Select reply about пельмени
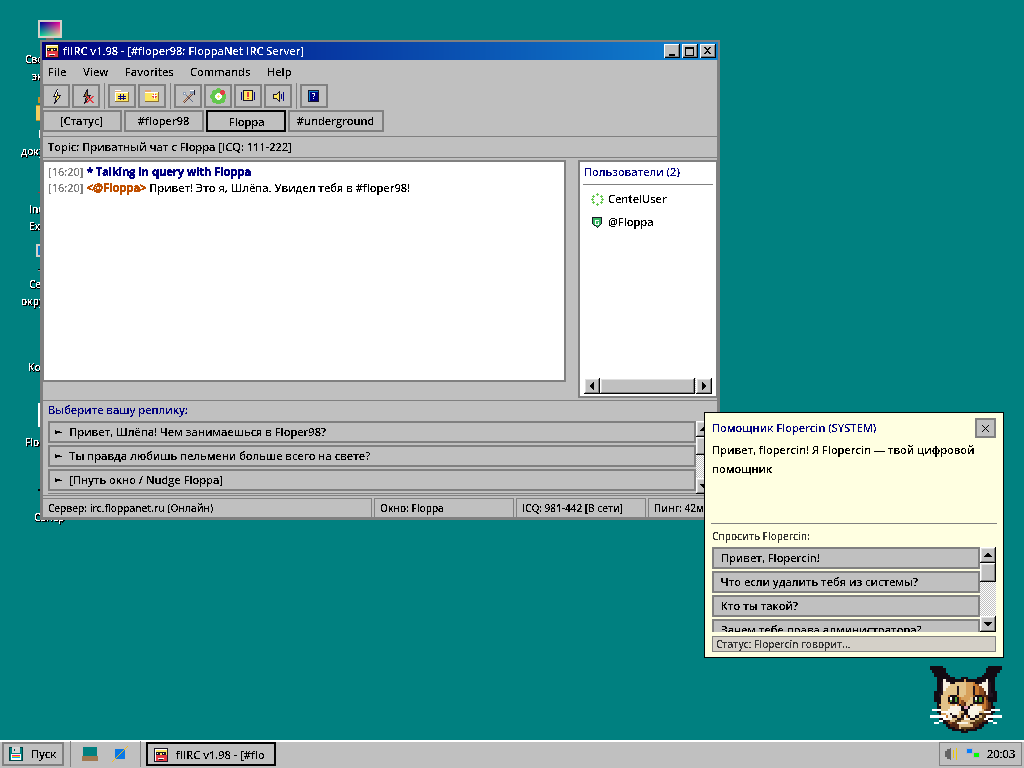The height and width of the screenshot is (768, 1024). [372, 456]
